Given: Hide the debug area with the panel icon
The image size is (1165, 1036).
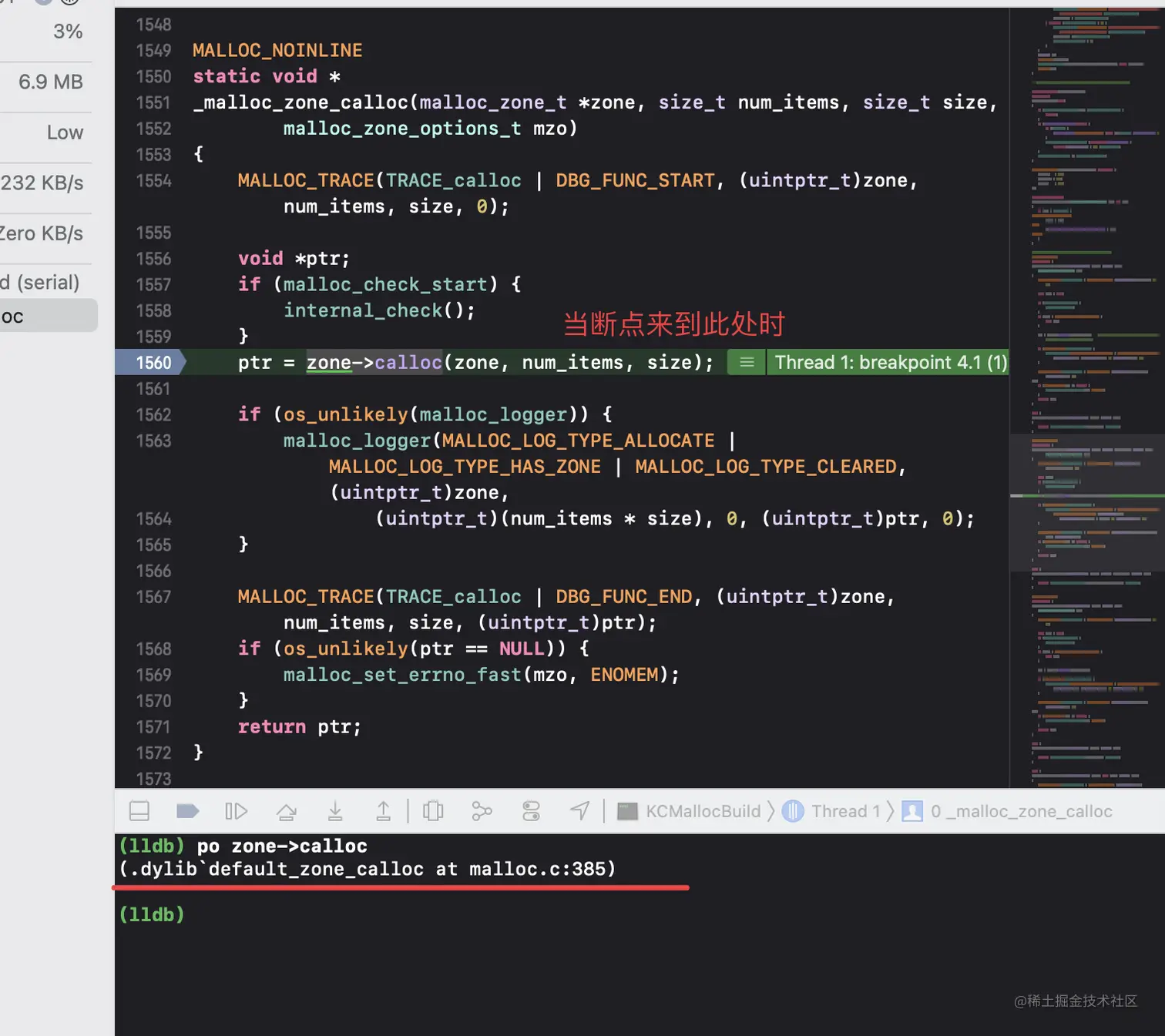Looking at the screenshot, I should pyautogui.click(x=139, y=811).
